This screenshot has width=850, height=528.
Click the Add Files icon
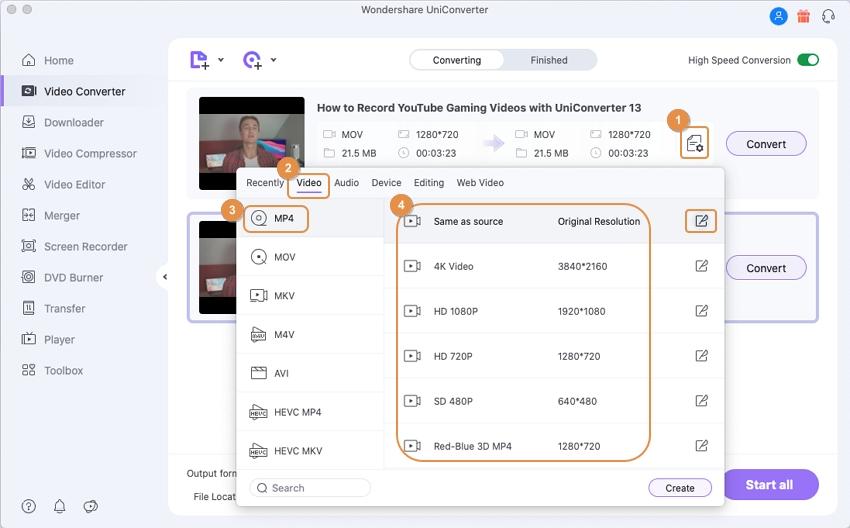199,60
